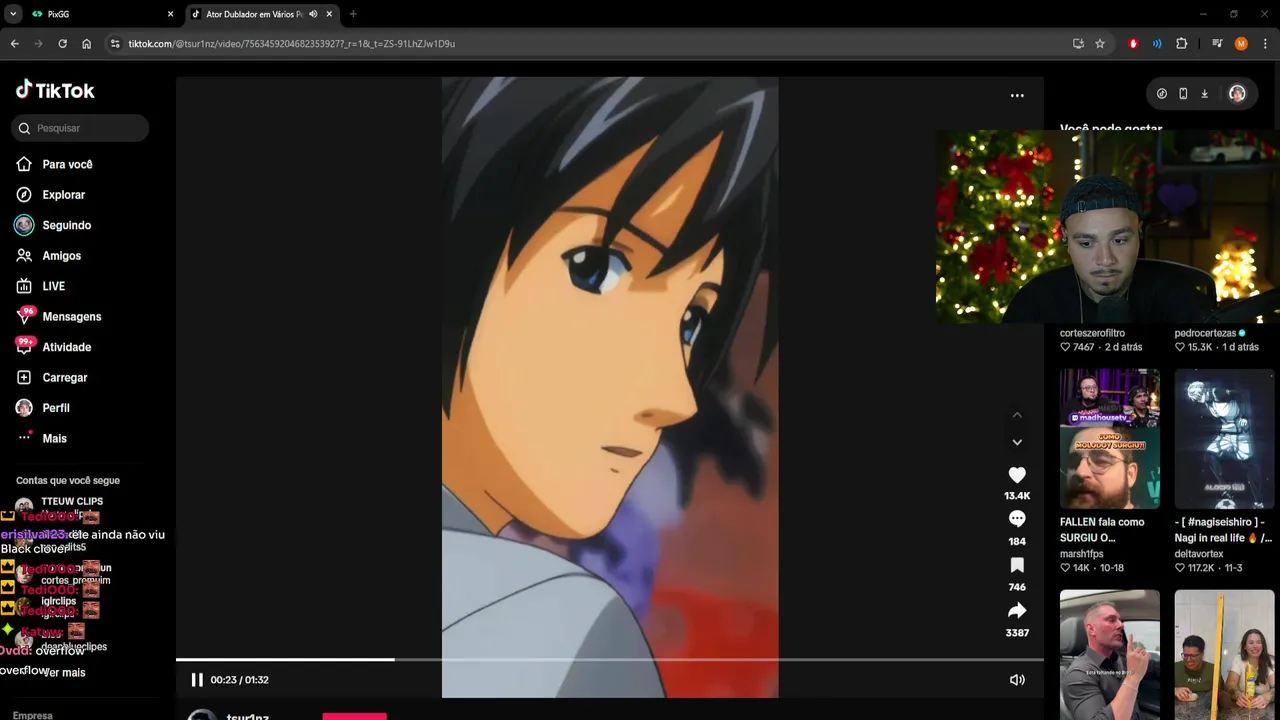
Task: Click the install app icon in address bar
Action: pos(1078,44)
